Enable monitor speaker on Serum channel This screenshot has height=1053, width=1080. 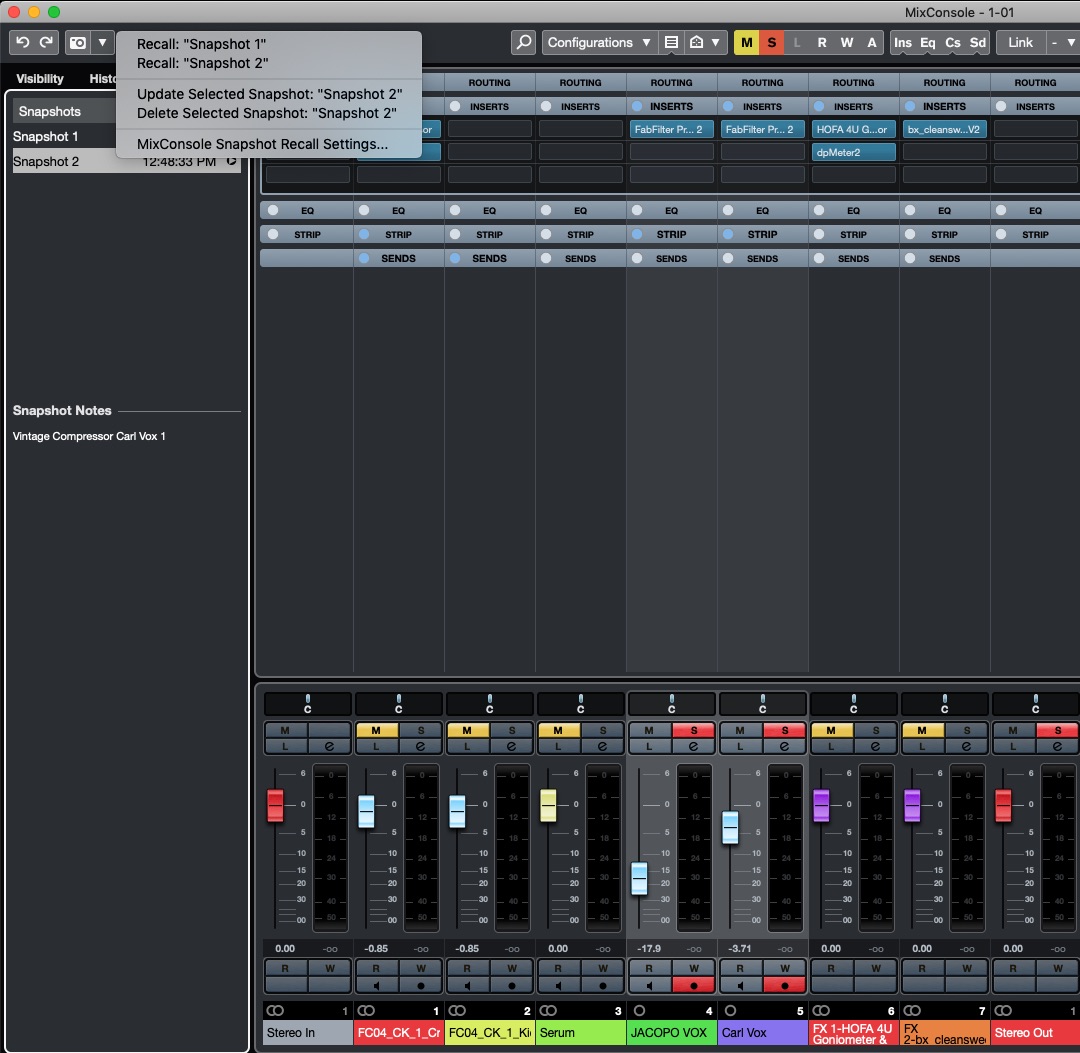(x=558, y=985)
